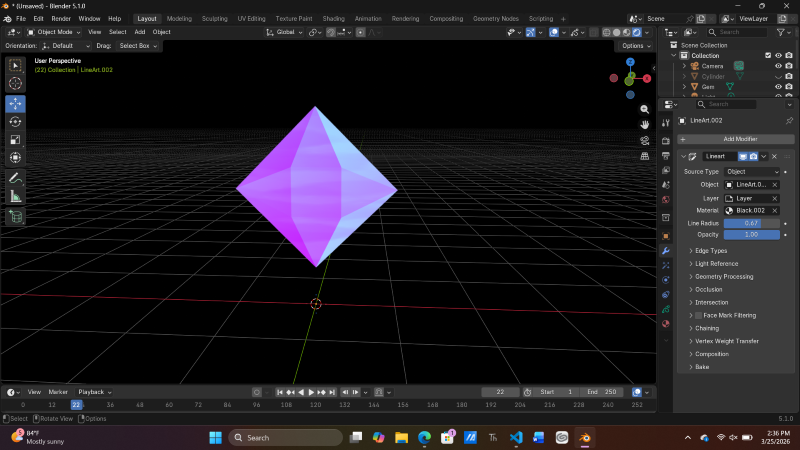
Task: Toggle camera view in viewport gizmos
Action: [645, 140]
